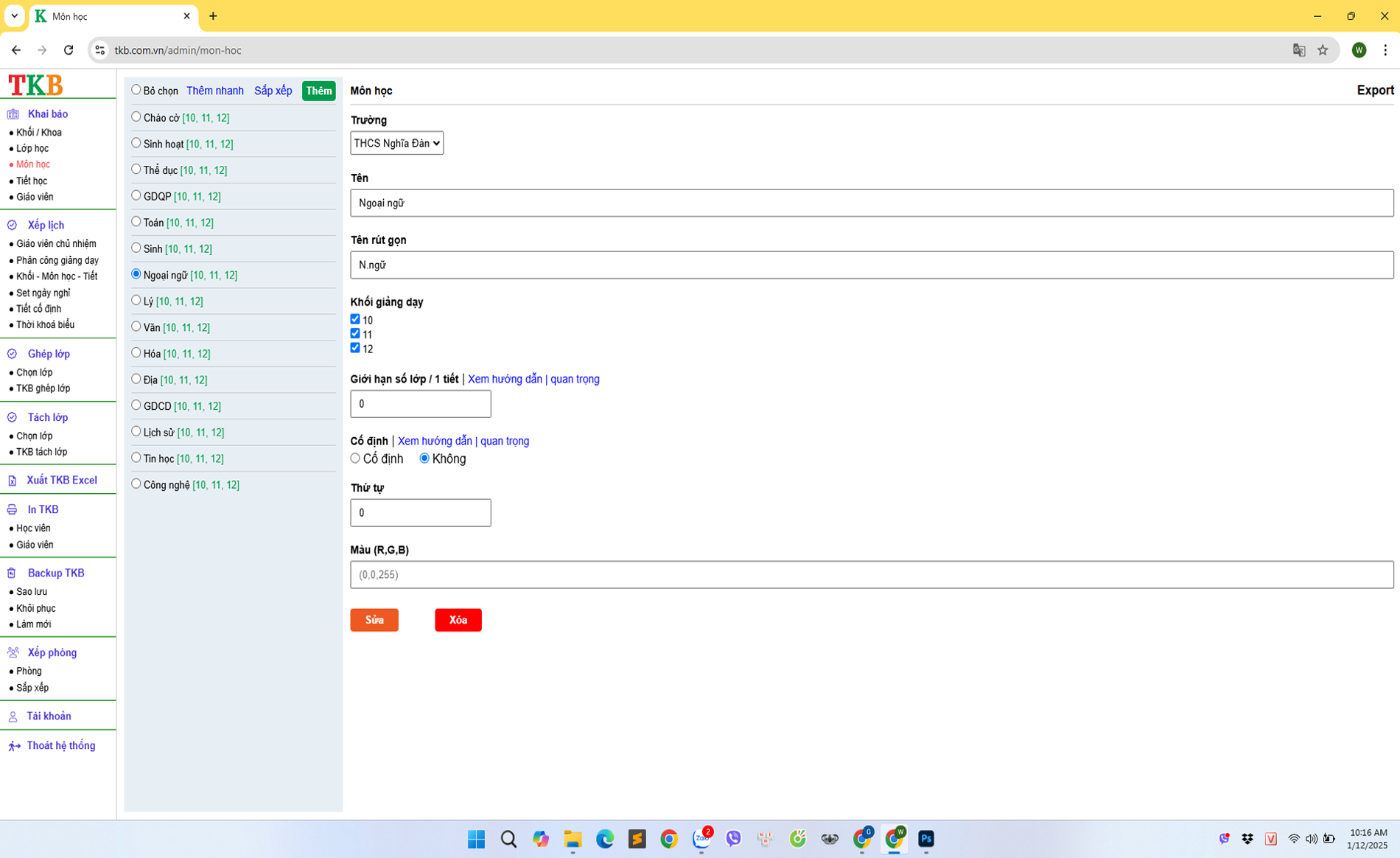The height and width of the screenshot is (858, 1400).
Task: Click the TKB logo in sidebar
Action: point(35,85)
